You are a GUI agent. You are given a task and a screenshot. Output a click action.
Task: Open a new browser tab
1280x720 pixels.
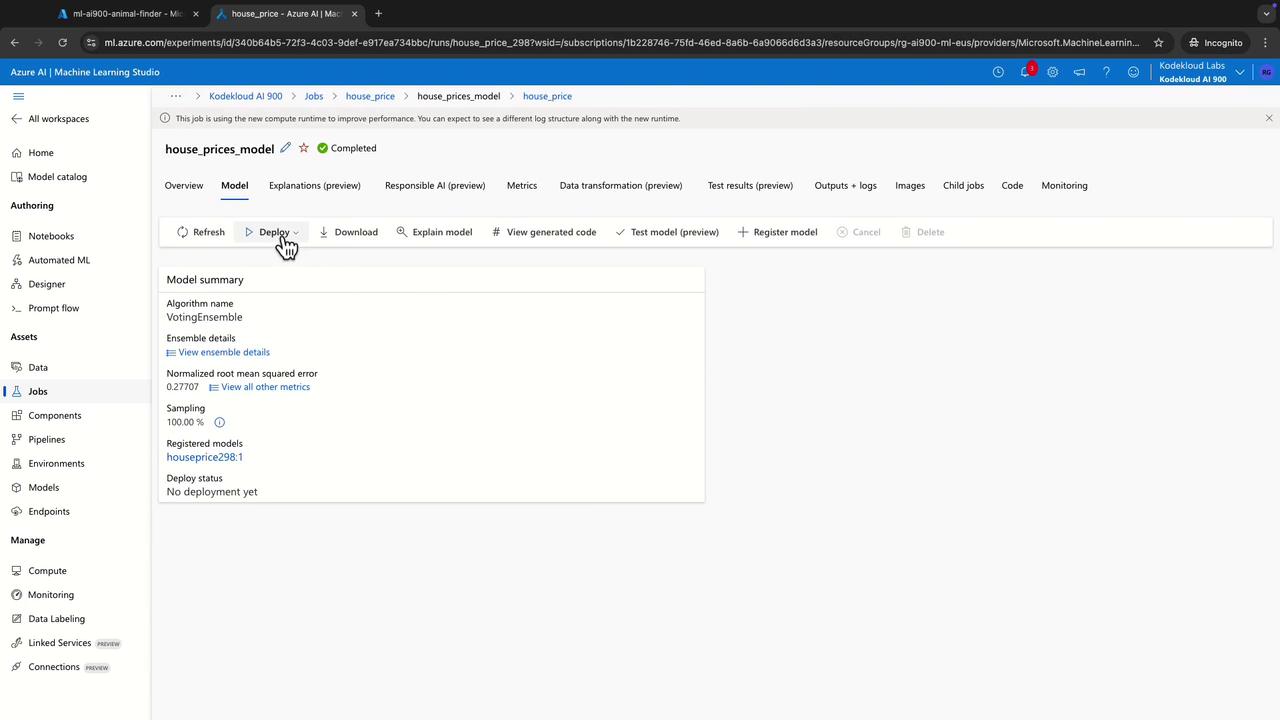(378, 14)
